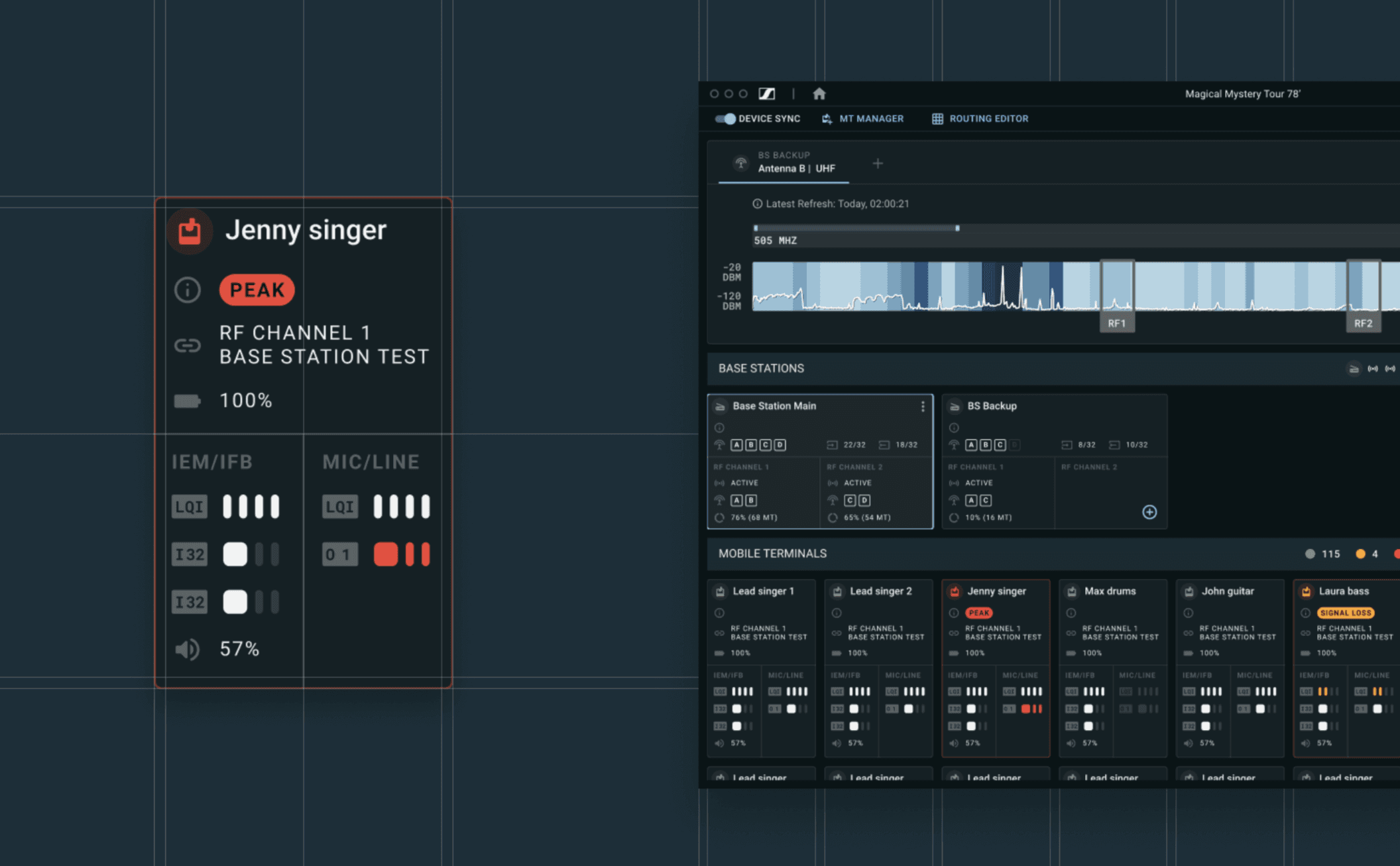Click the RF2 marker on spectrum
This screenshot has width=1400, height=866.
[1363, 323]
